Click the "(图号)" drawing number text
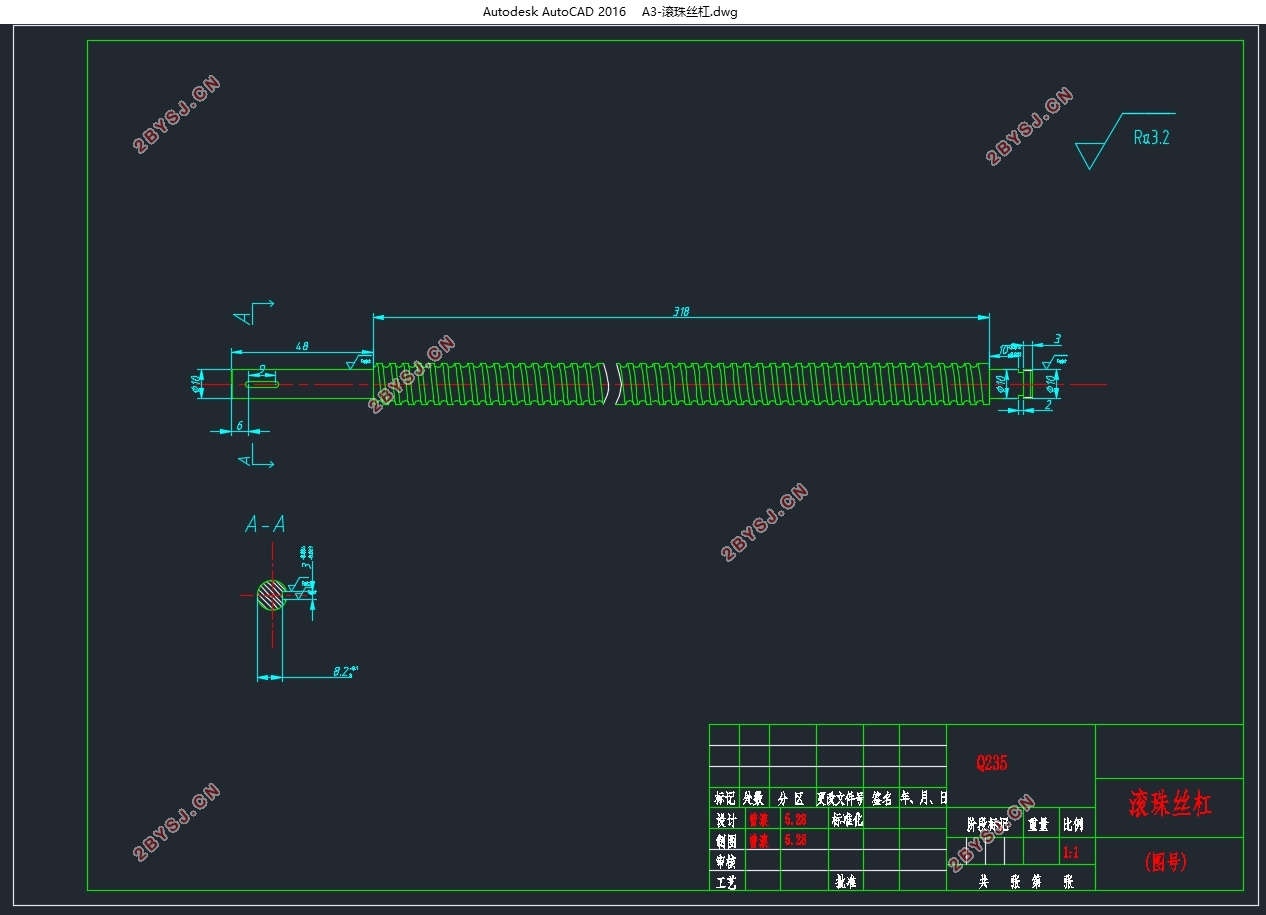The image size is (1266, 915). [1166, 861]
